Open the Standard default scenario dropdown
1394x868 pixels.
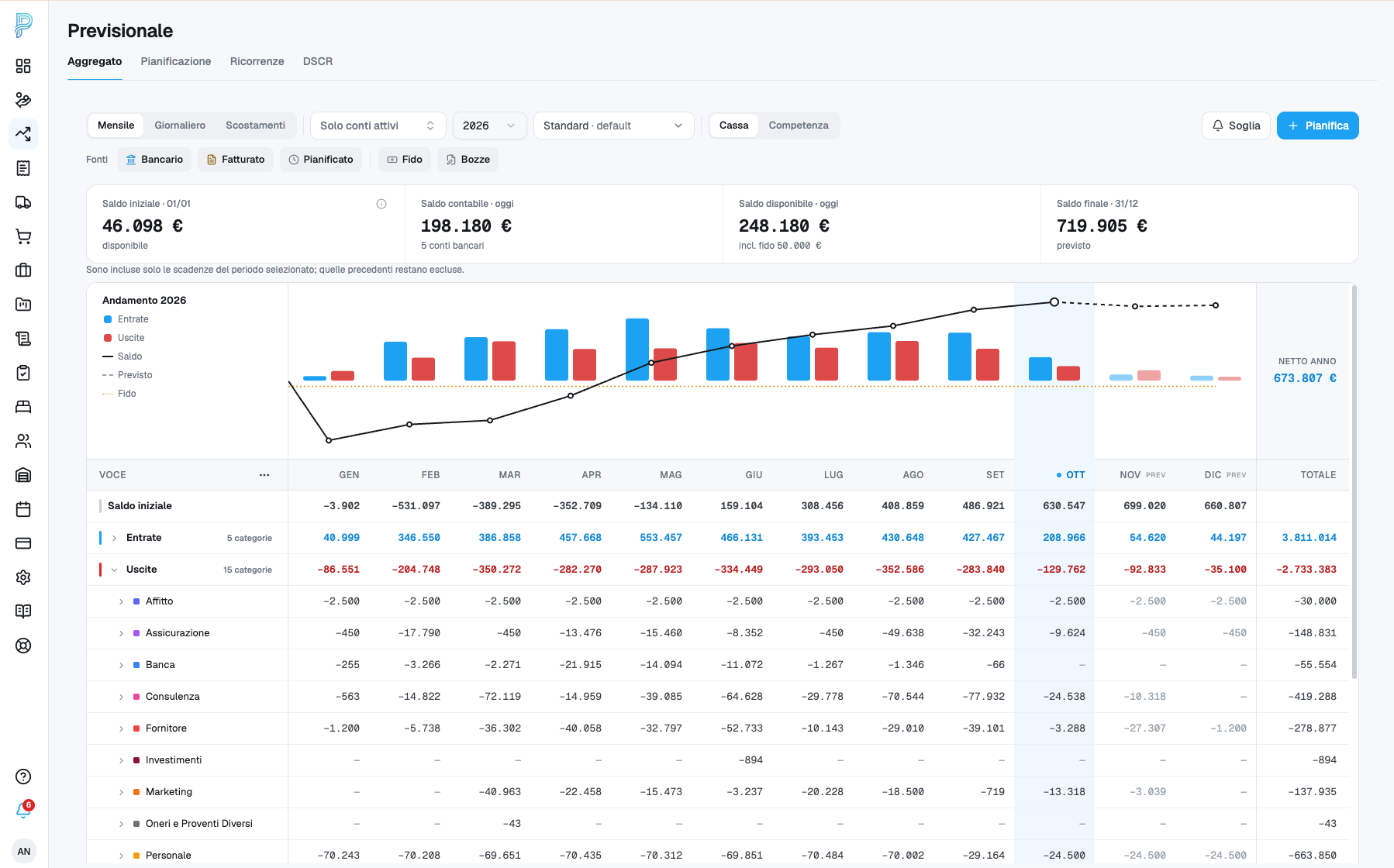coord(613,126)
